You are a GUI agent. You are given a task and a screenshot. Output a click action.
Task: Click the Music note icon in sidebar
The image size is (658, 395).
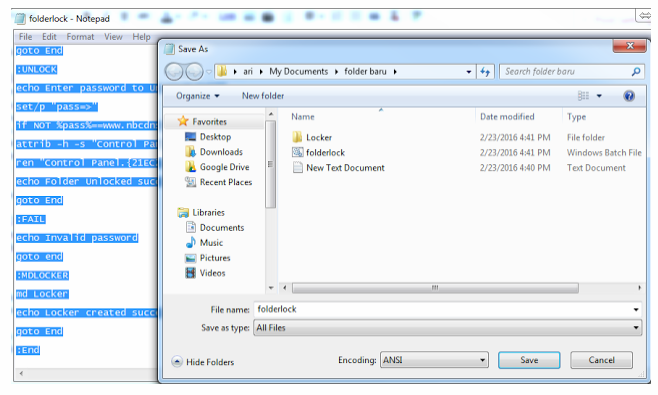tap(191, 242)
